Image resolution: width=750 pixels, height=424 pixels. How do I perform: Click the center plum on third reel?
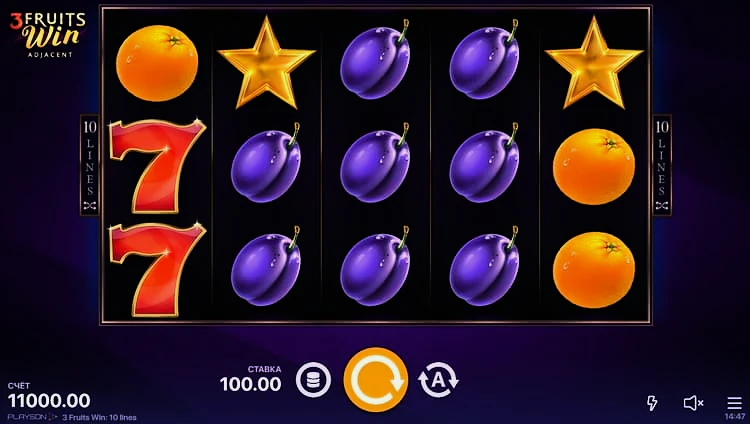coord(375,164)
